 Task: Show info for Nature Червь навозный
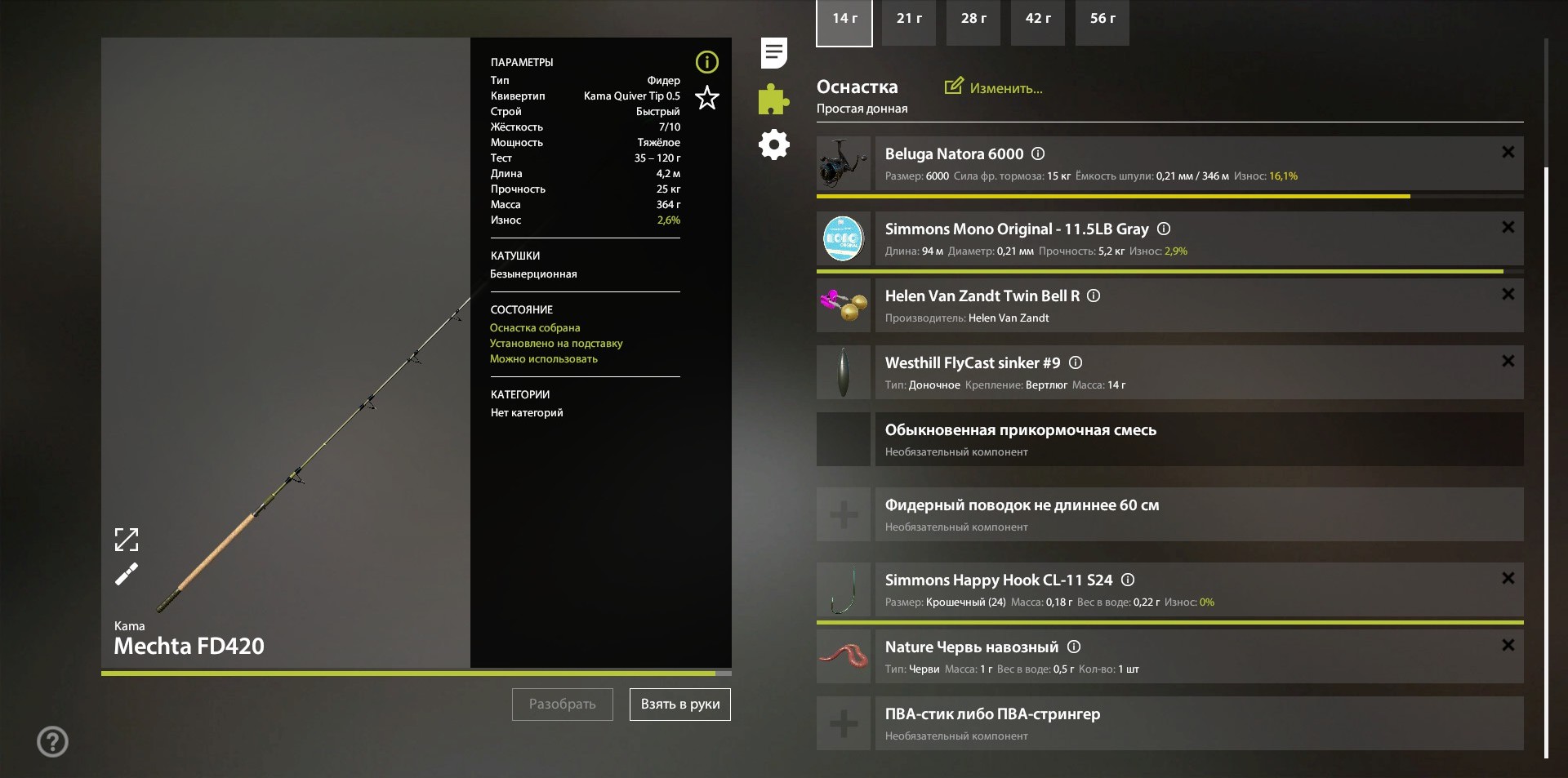(1074, 647)
